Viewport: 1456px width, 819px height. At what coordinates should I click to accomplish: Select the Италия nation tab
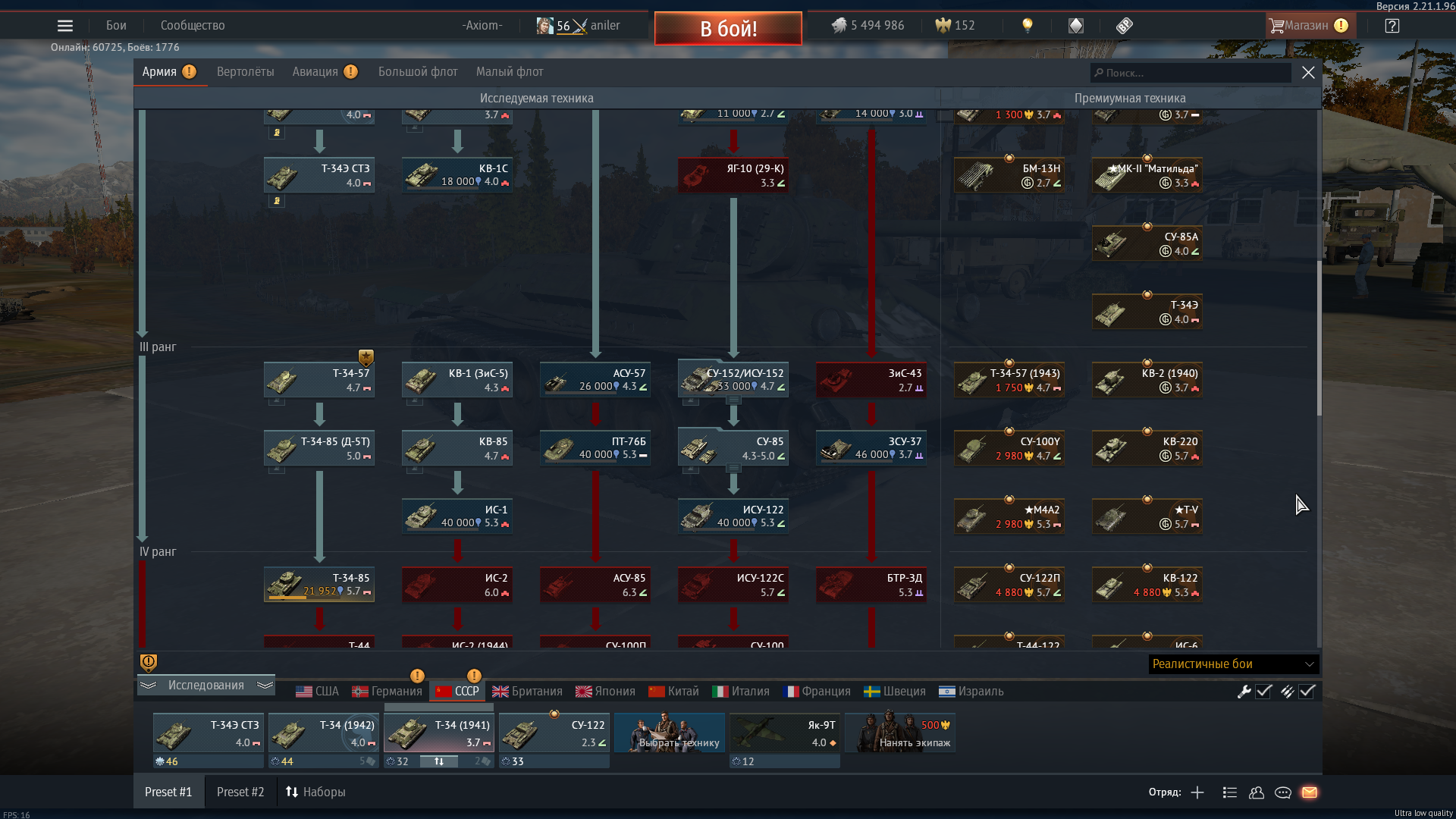[x=741, y=692]
